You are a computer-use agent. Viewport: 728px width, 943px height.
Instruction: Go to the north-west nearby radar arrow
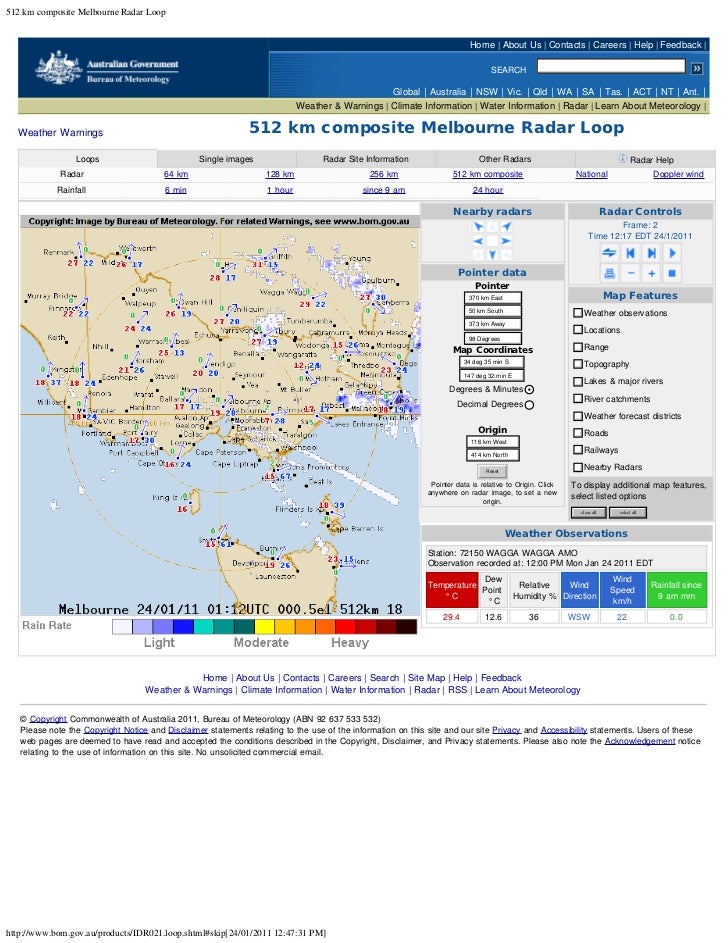[x=479, y=227]
